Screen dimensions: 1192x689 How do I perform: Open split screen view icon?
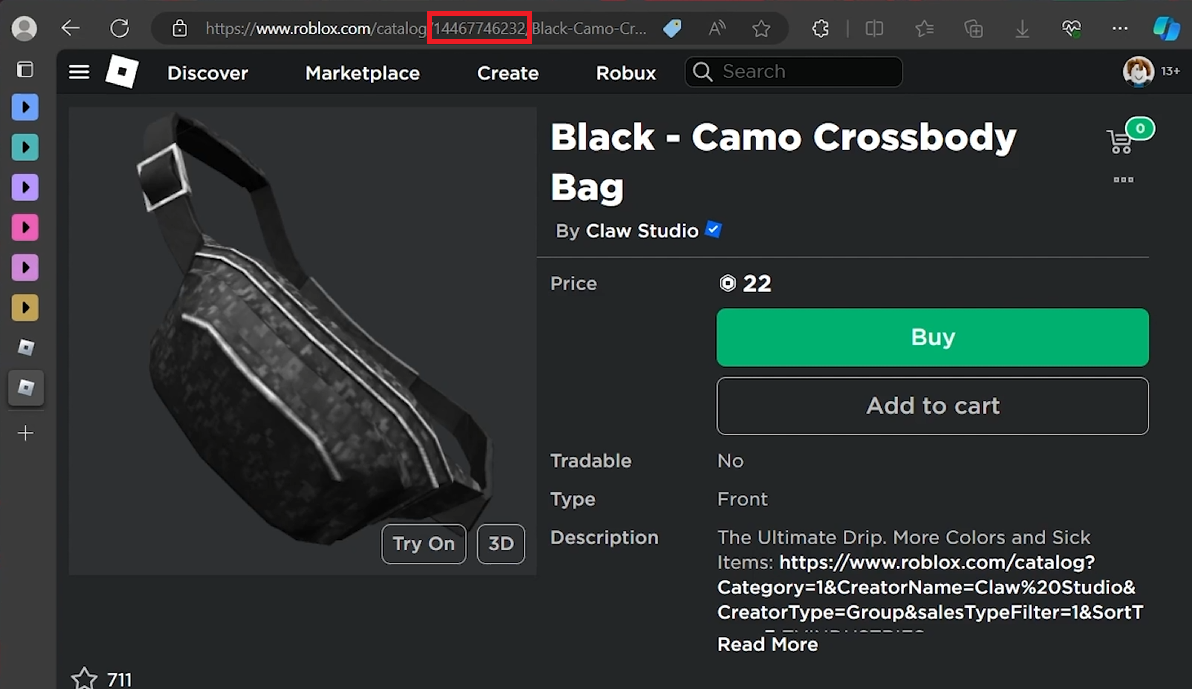pyautogui.click(x=874, y=28)
